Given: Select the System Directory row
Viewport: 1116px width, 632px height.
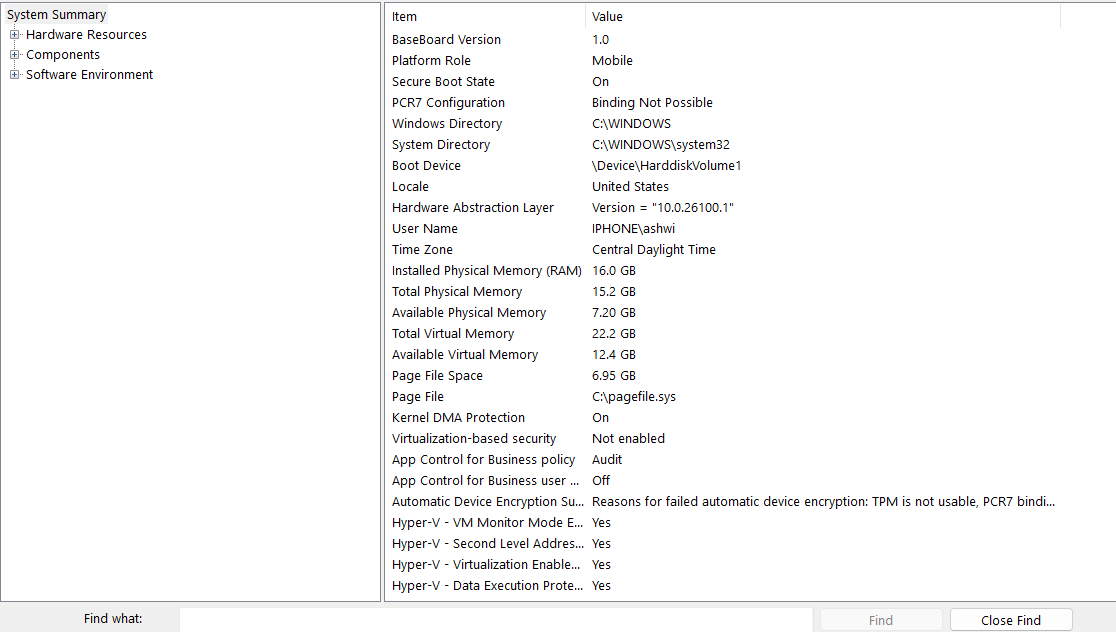Looking at the screenshot, I should point(723,144).
